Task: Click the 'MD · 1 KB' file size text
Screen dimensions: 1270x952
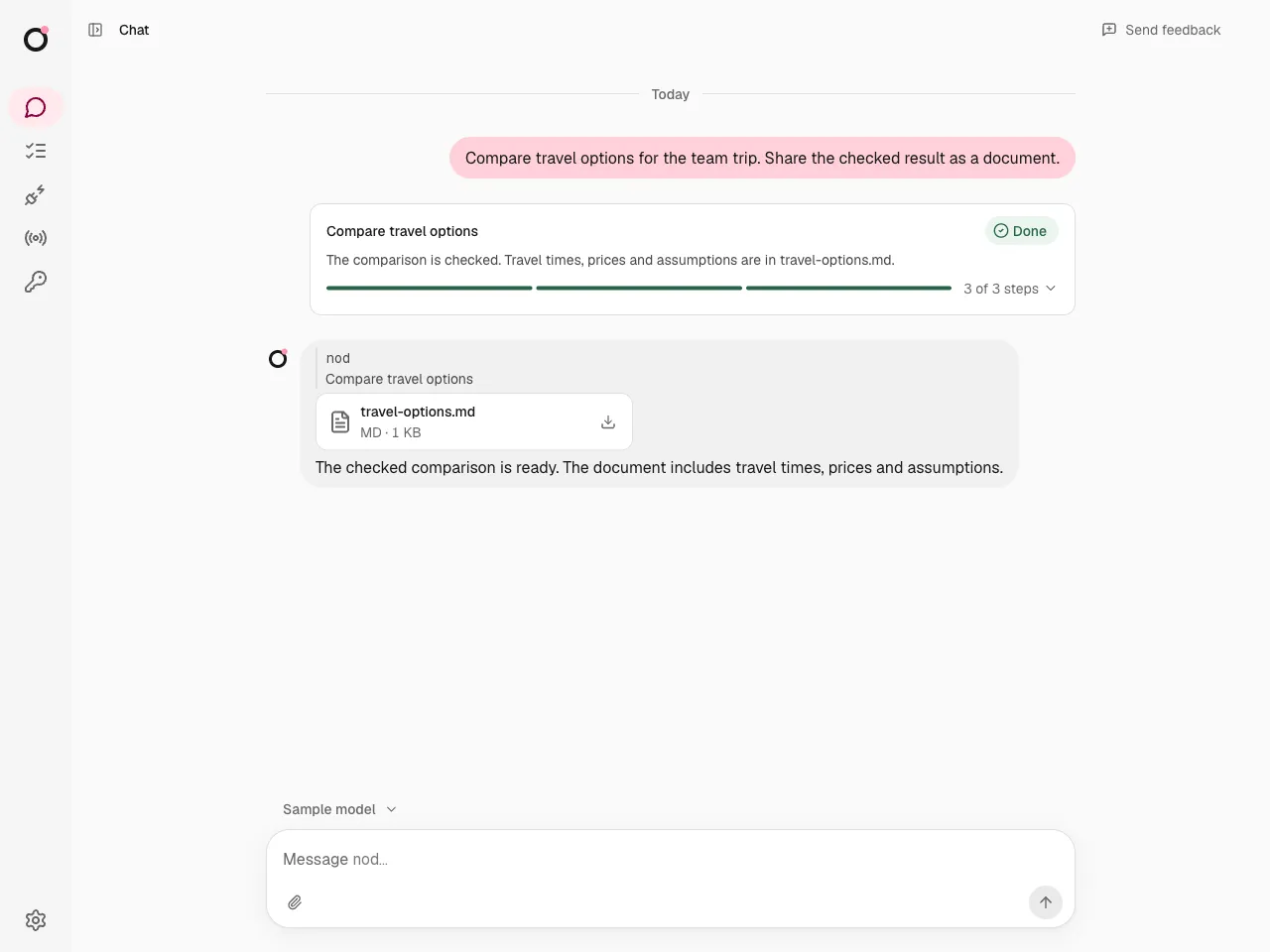Action: tap(391, 432)
